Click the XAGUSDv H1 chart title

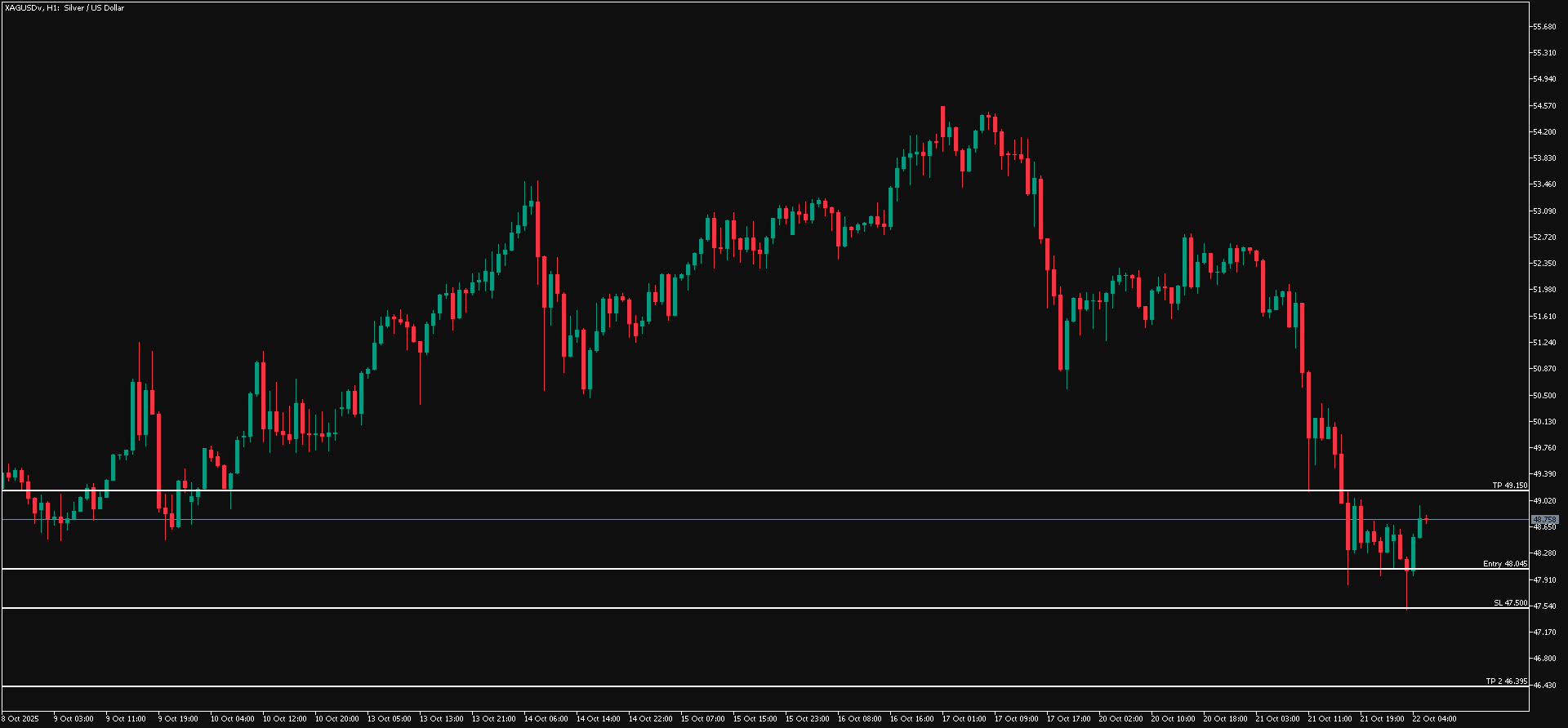tap(65, 8)
